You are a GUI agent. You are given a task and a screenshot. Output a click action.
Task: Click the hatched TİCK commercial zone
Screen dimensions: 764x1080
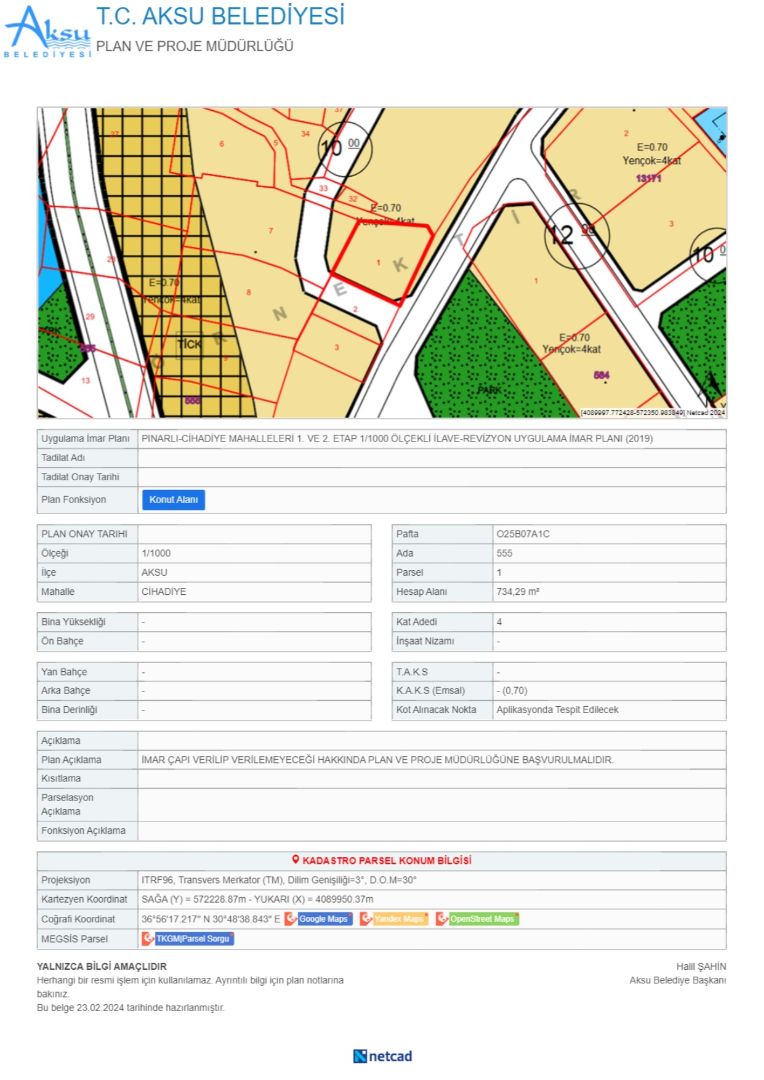[189, 344]
